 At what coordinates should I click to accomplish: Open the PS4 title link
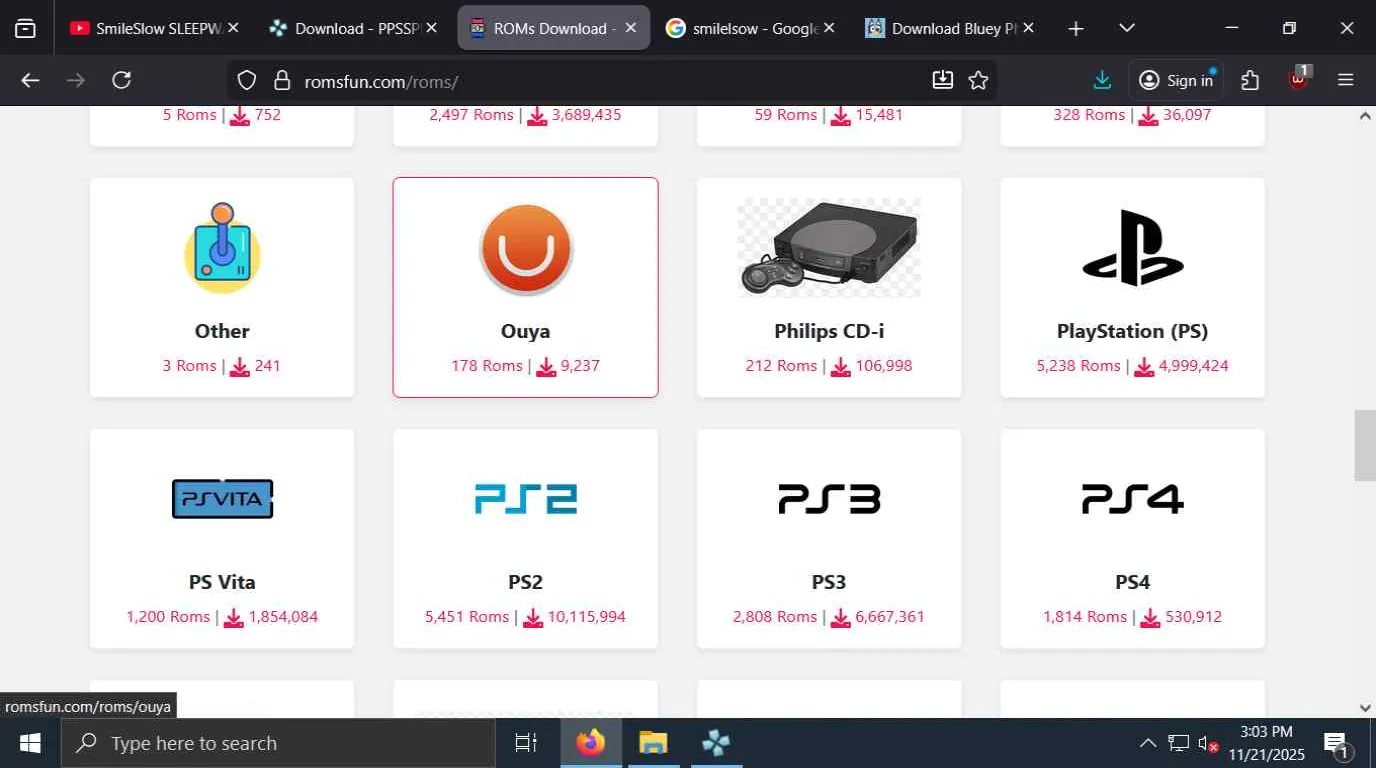pyautogui.click(x=1133, y=582)
